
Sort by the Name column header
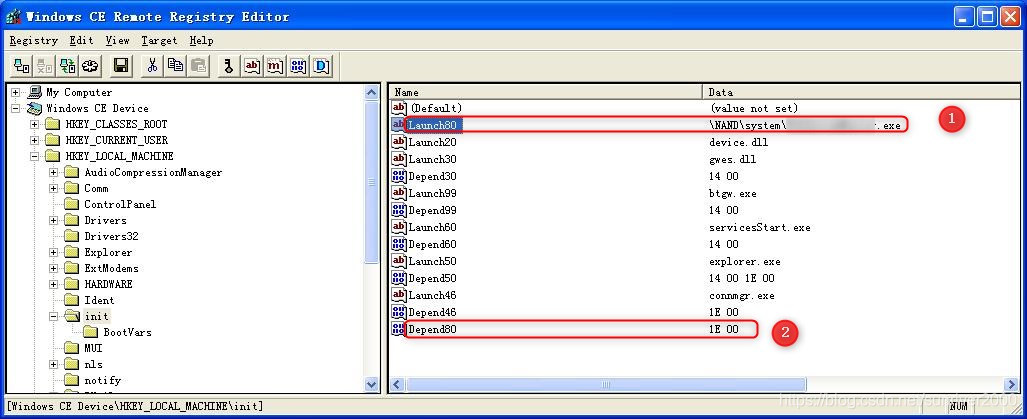(546, 92)
